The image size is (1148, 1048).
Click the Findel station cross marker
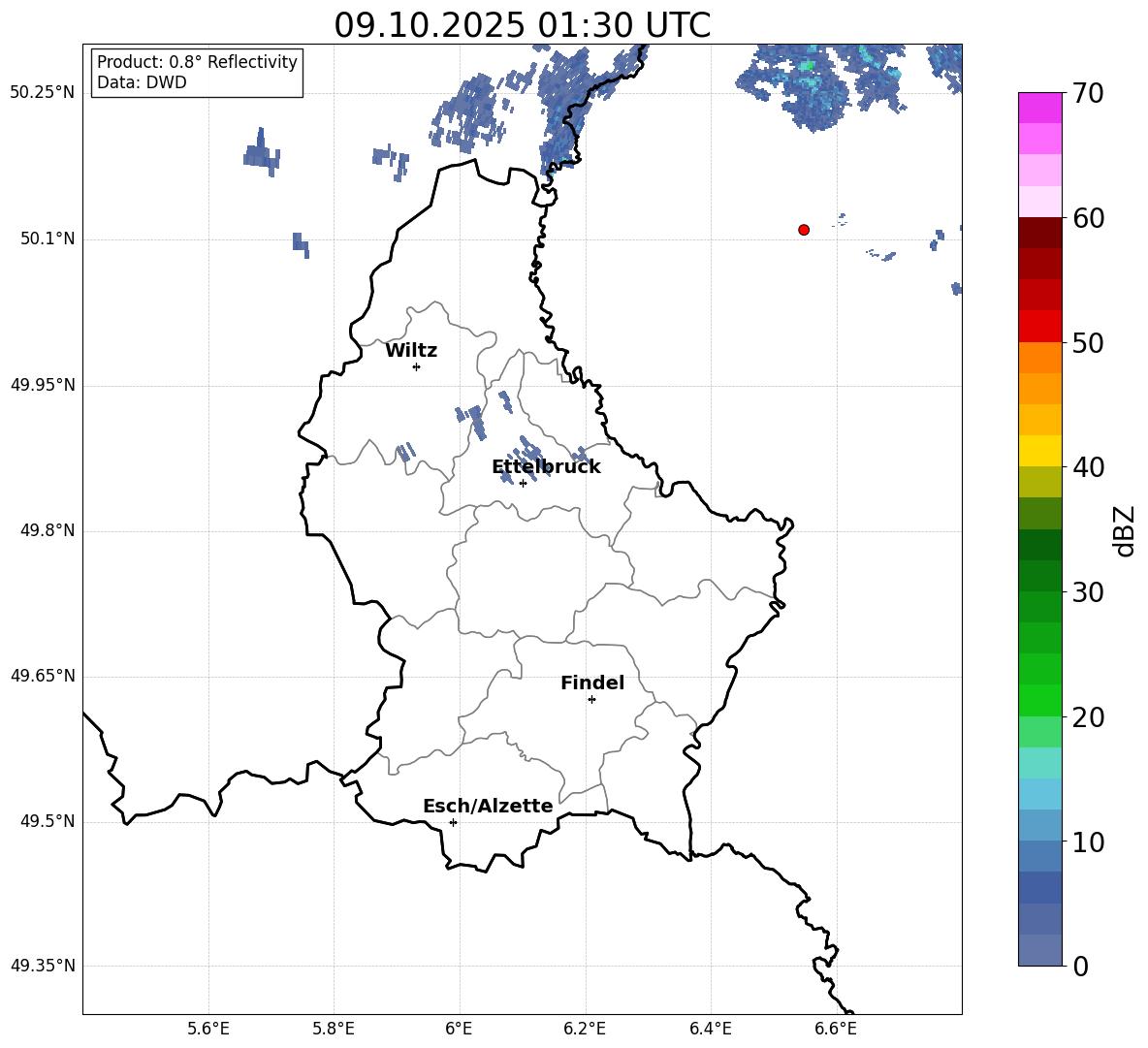(x=591, y=700)
